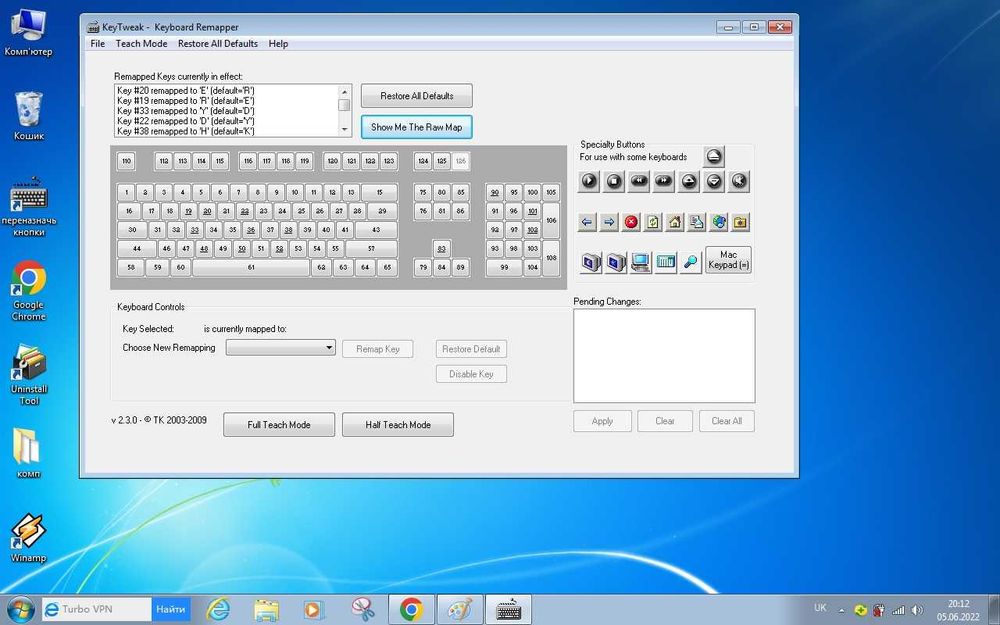Select the browser Forward arrow specialty button
Screen dimensions: 1000x625
point(609,222)
